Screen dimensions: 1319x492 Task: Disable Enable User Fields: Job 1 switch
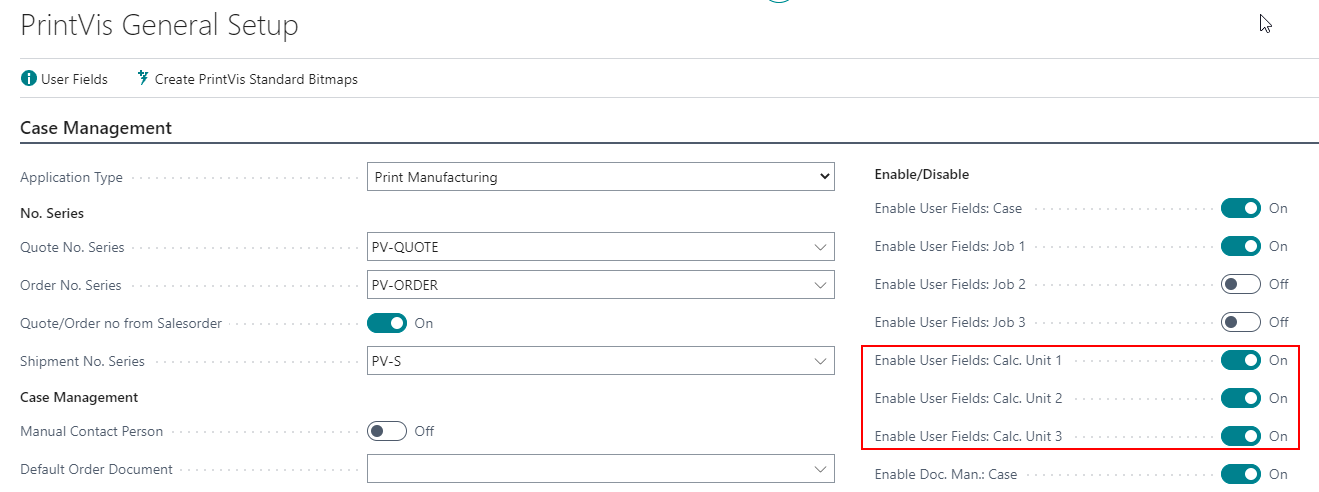[x=1241, y=246]
